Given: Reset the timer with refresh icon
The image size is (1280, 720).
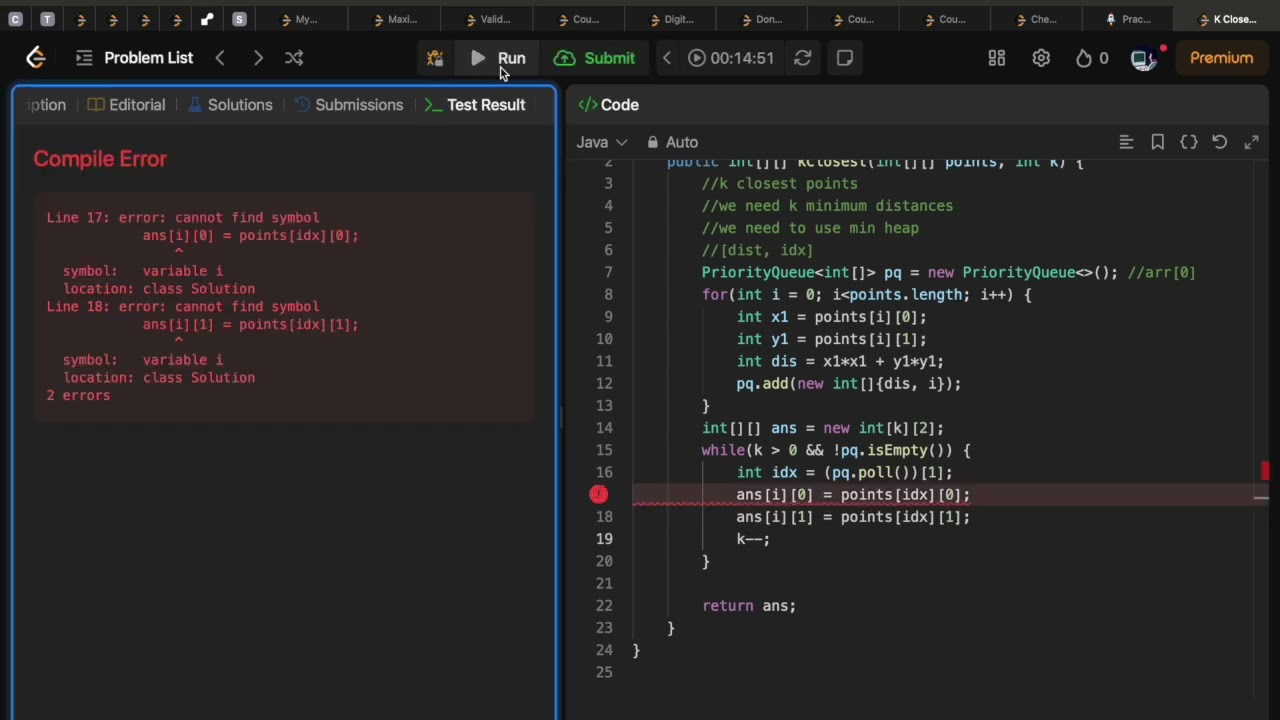Looking at the screenshot, I should coord(802,58).
